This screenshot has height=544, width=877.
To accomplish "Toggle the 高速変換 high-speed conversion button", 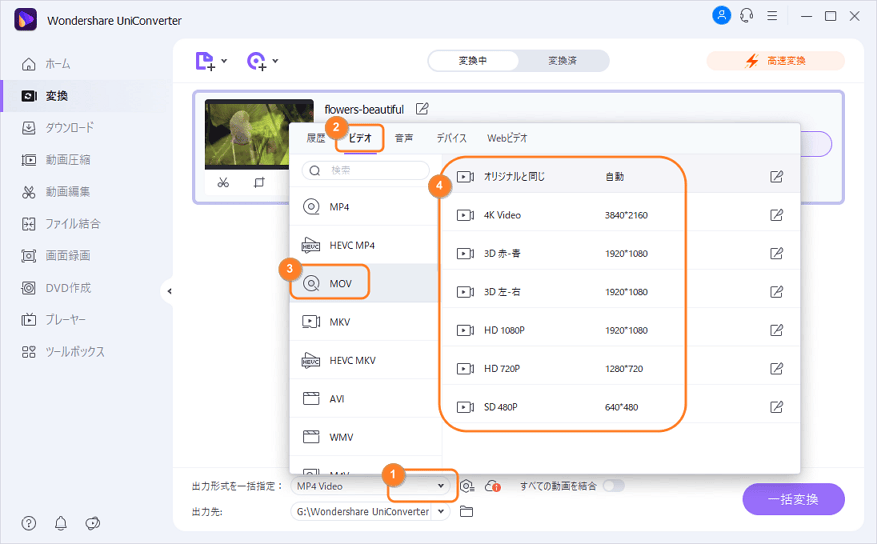I will click(775, 61).
